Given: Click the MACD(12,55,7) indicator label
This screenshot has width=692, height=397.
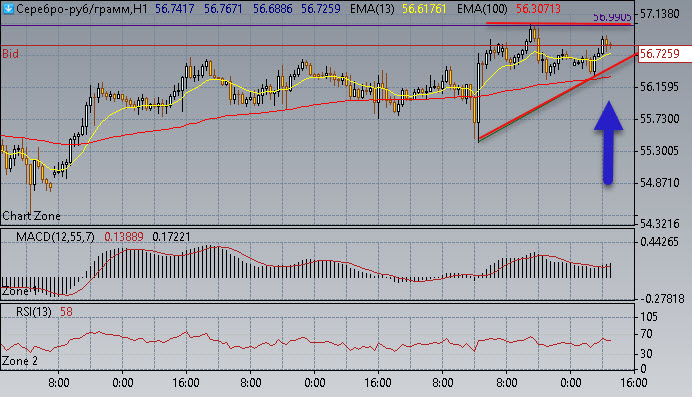Looking at the screenshot, I should point(55,237).
